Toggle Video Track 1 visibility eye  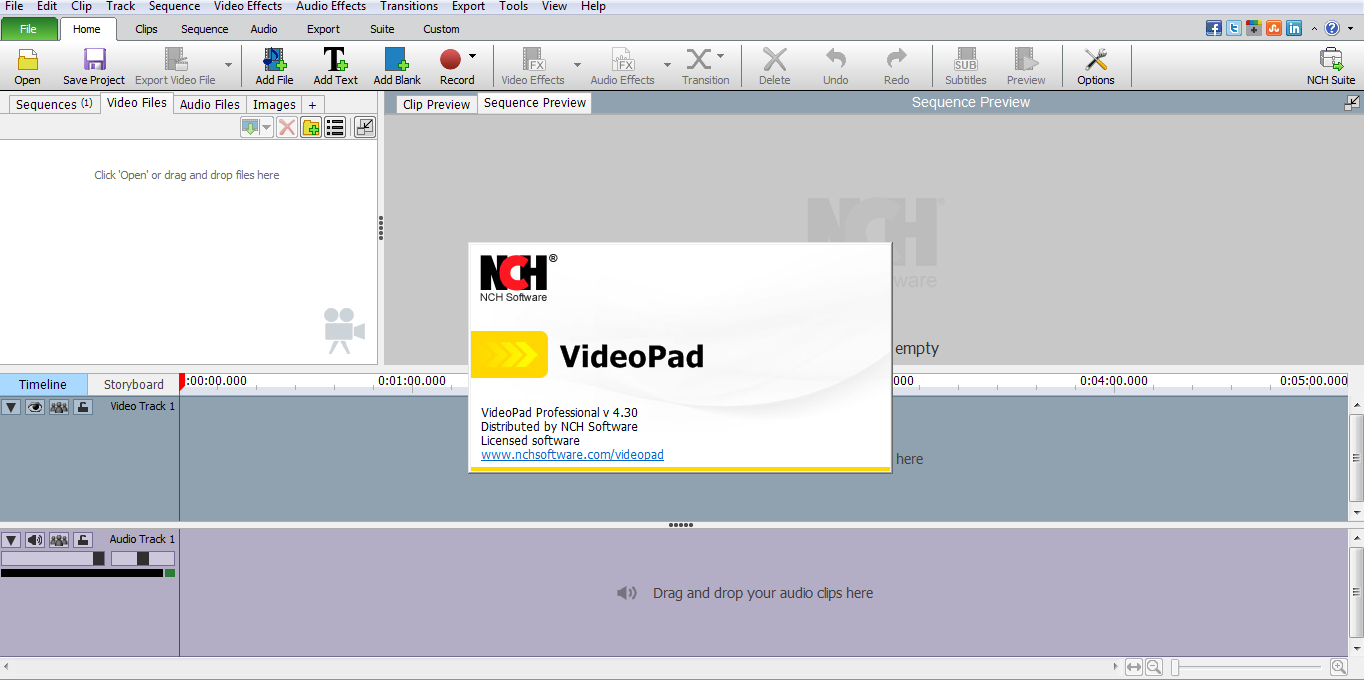coord(35,407)
